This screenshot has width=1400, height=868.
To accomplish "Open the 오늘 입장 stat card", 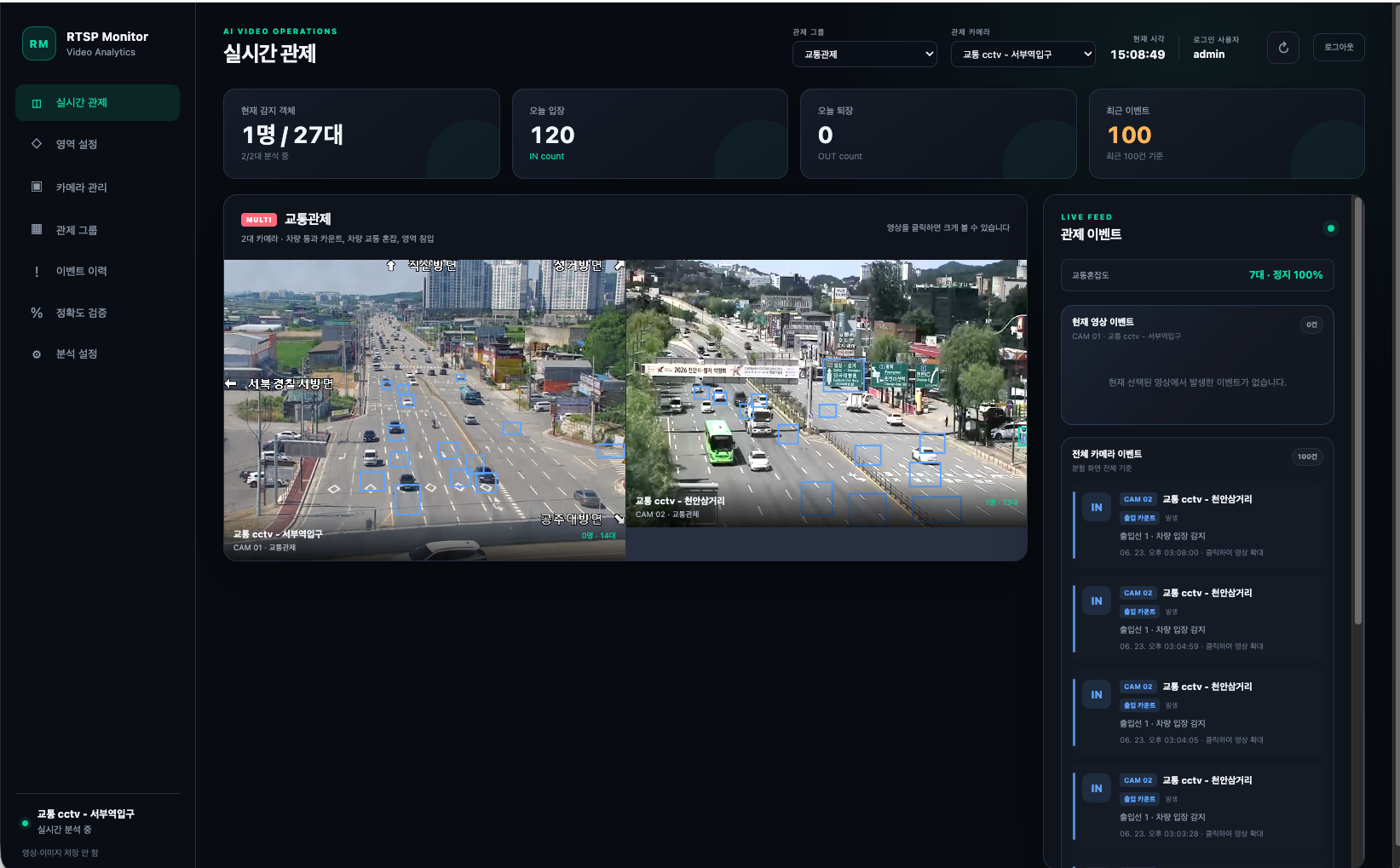I will [x=650, y=134].
